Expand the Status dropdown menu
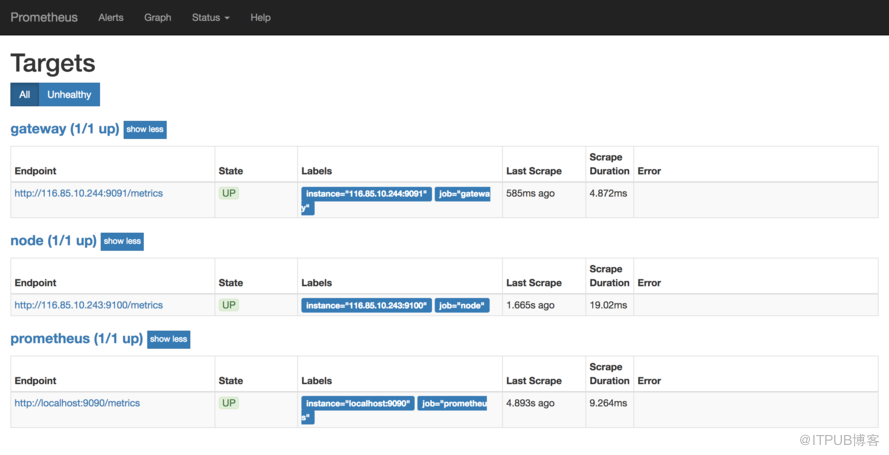 pyautogui.click(x=210, y=18)
